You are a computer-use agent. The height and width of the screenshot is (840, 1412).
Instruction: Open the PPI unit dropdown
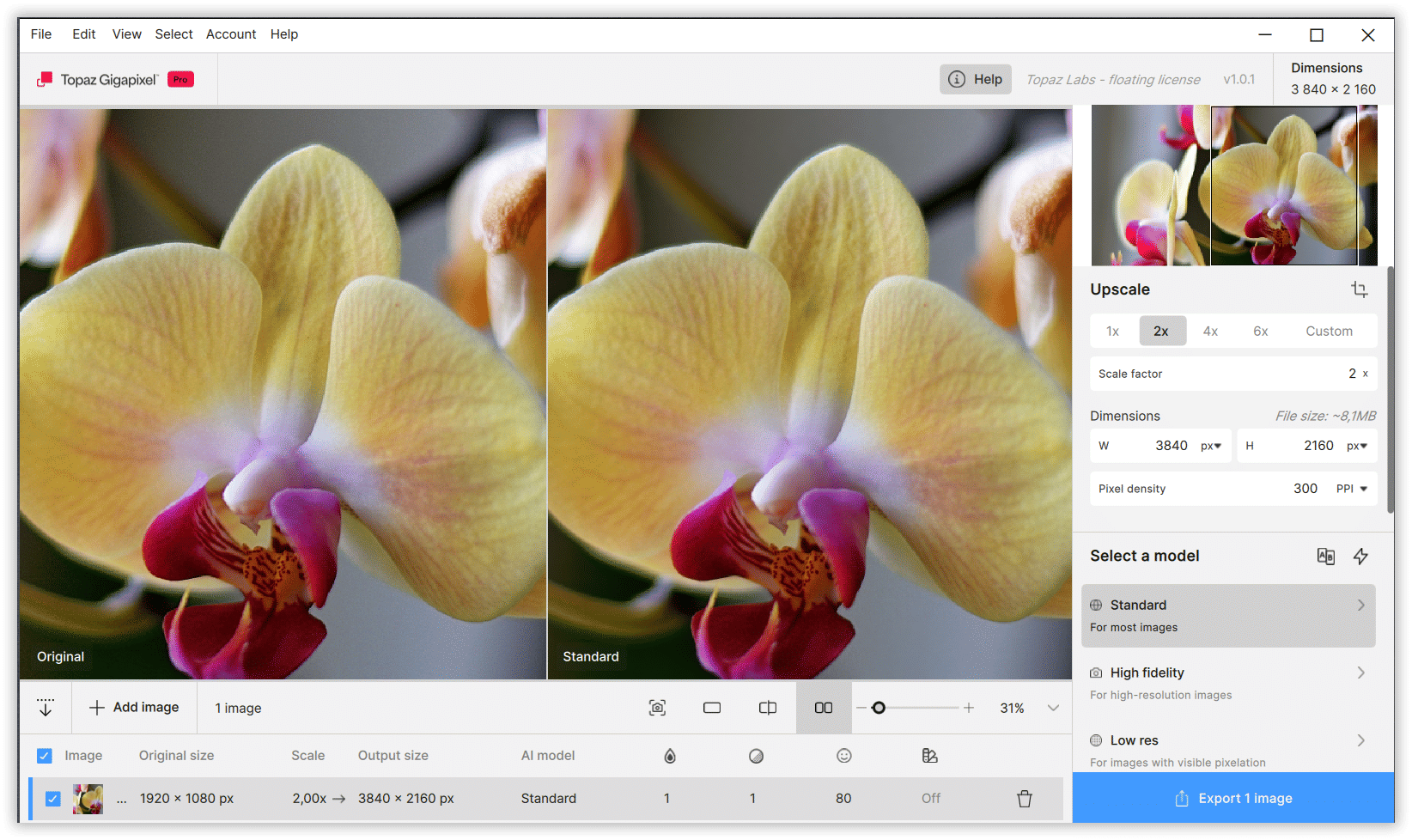pos(1352,489)
